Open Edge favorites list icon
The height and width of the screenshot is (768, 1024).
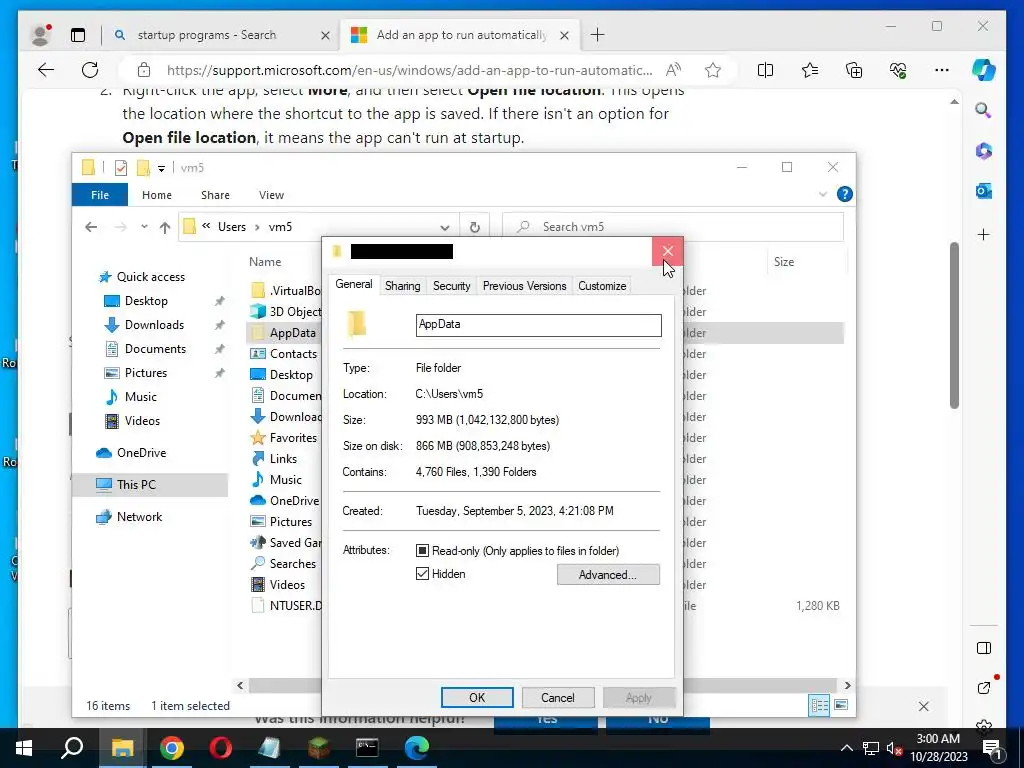810,70
